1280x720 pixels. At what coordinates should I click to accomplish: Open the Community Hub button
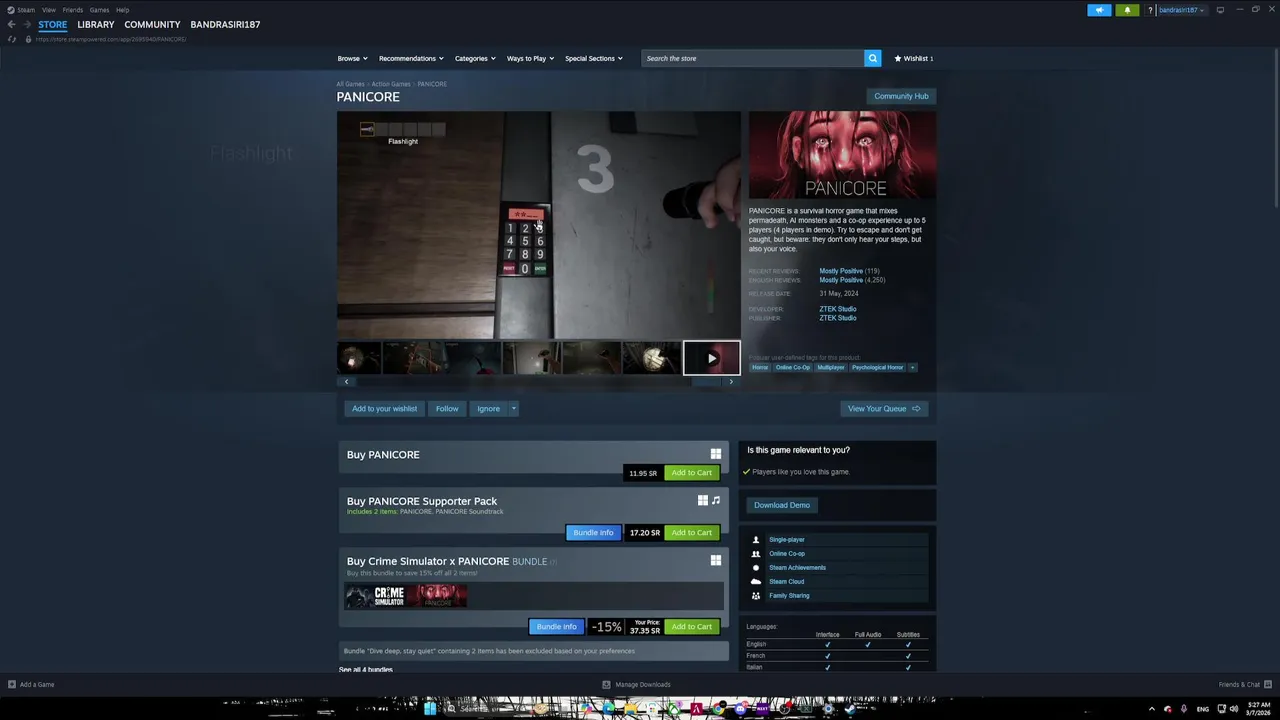(901, 96)
